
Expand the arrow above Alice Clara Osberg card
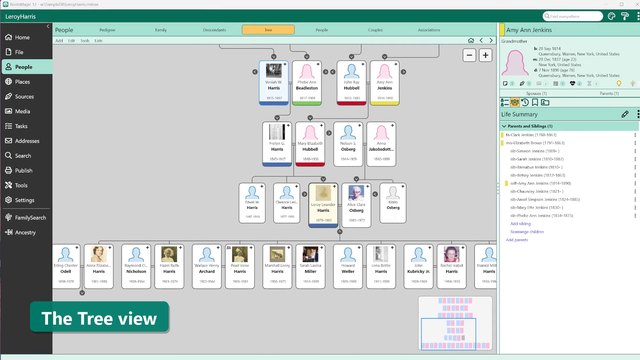pos(356,179)
